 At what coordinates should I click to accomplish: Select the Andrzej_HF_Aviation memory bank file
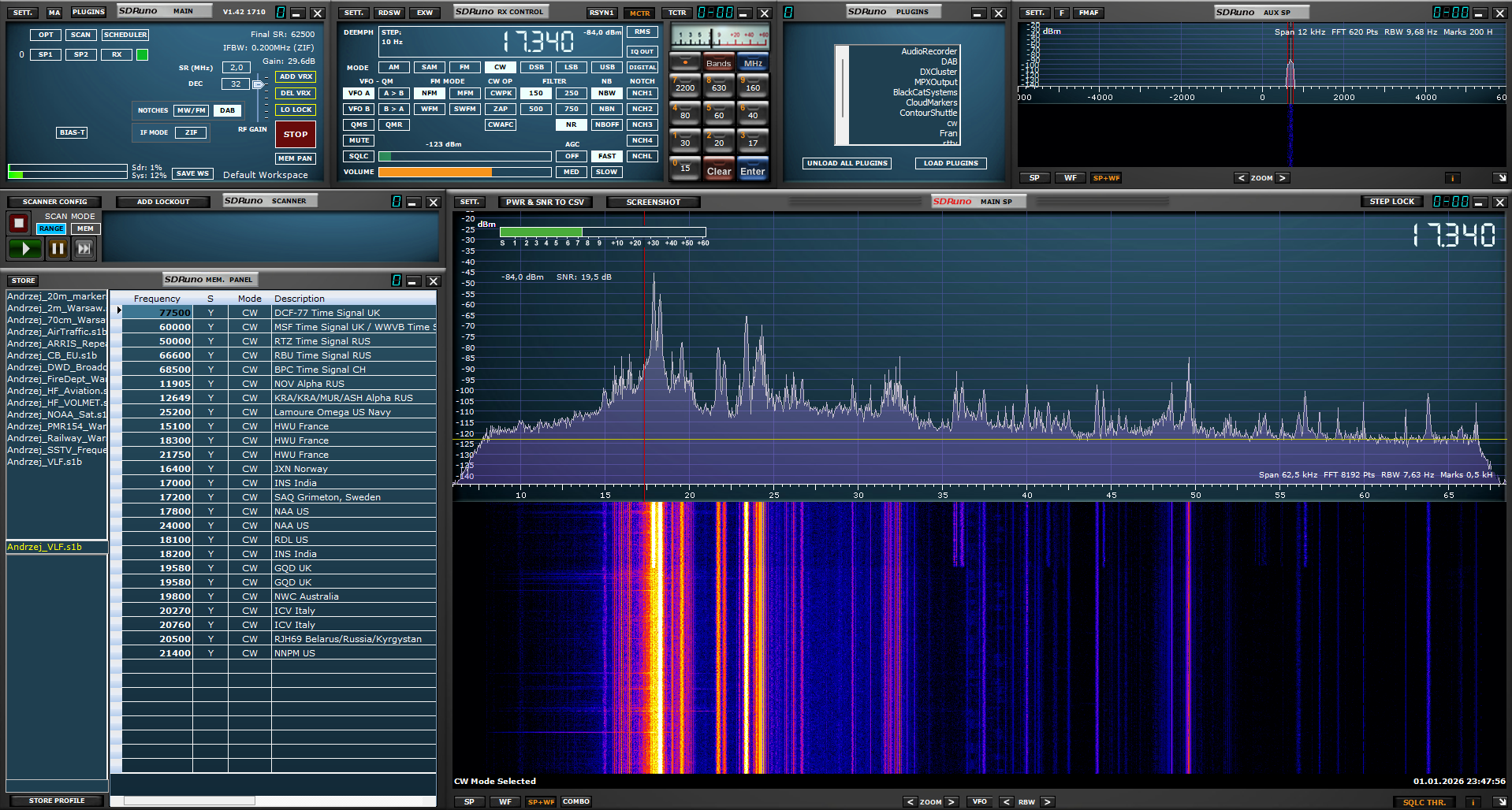point(57,391)
